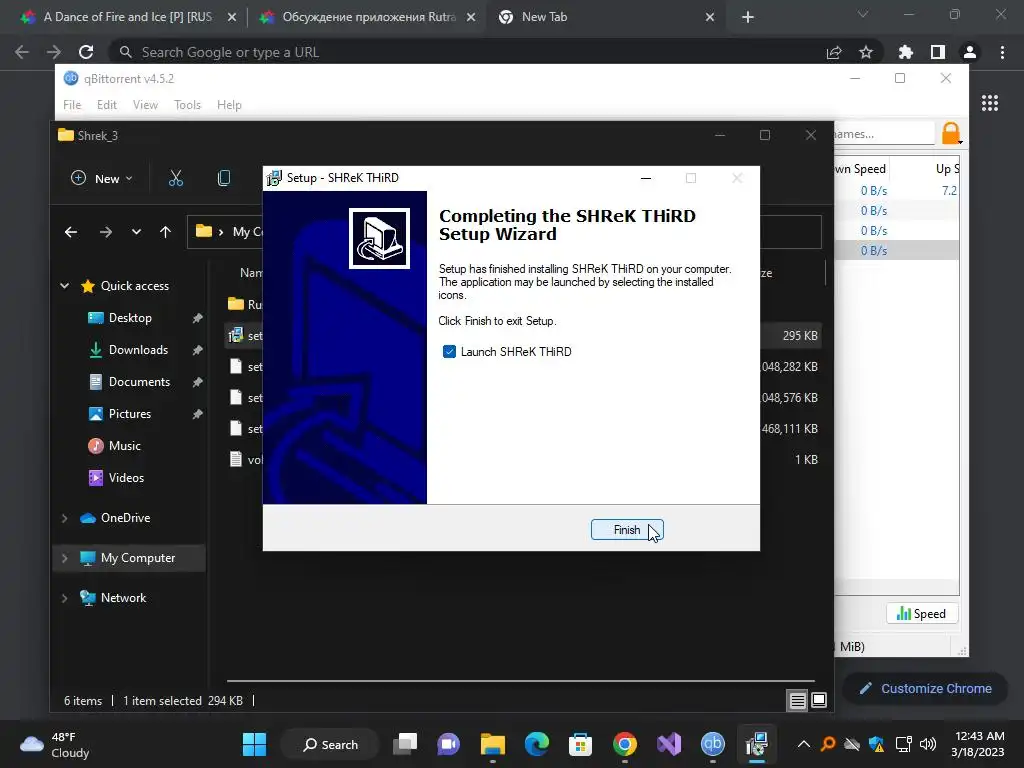The width and height of the screenshot is (1024, 768).
Task: Open Desktop in Quick access
Action: coord(129,318)
